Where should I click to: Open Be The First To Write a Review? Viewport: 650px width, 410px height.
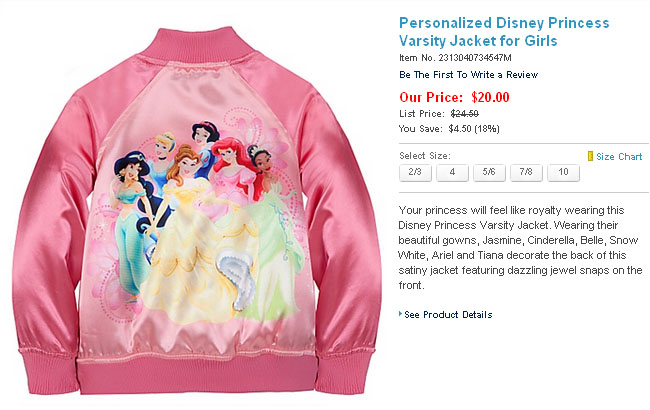[x=468, y=75]
